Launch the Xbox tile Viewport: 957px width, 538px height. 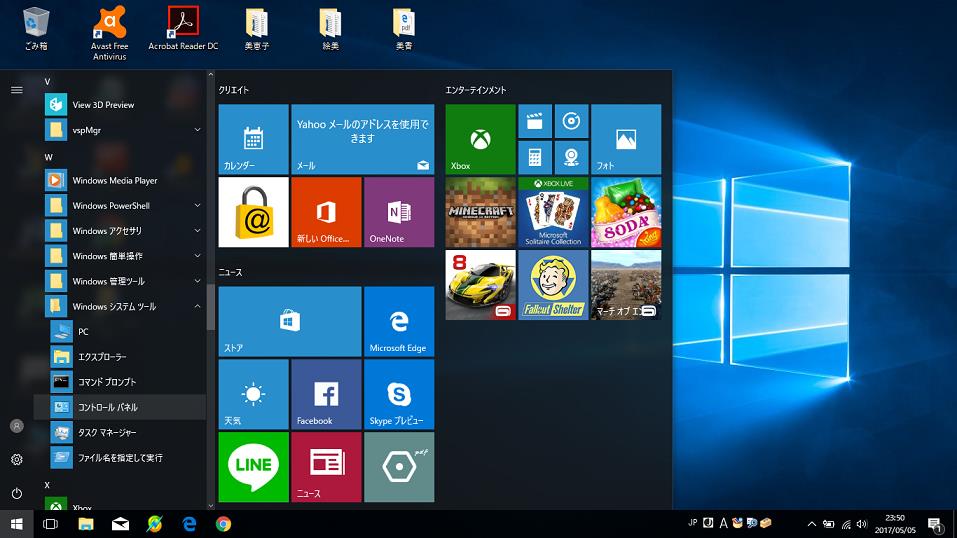[480, 139]
